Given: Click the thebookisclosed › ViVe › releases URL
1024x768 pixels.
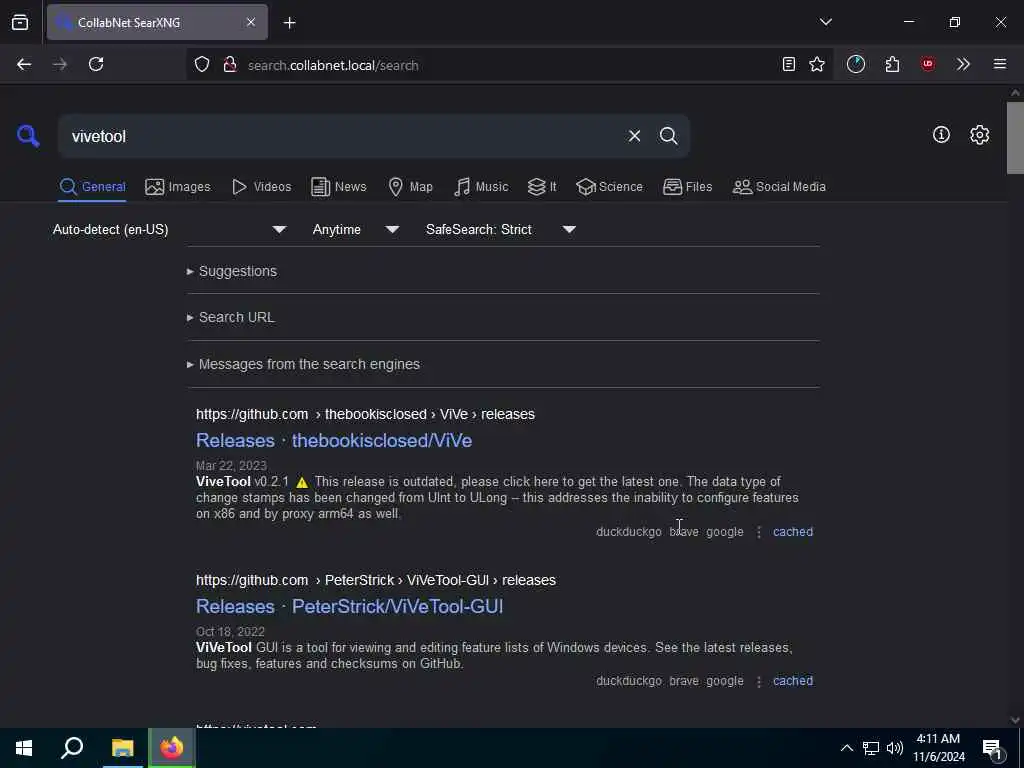Looking at the screenshot, I should 365,414.
